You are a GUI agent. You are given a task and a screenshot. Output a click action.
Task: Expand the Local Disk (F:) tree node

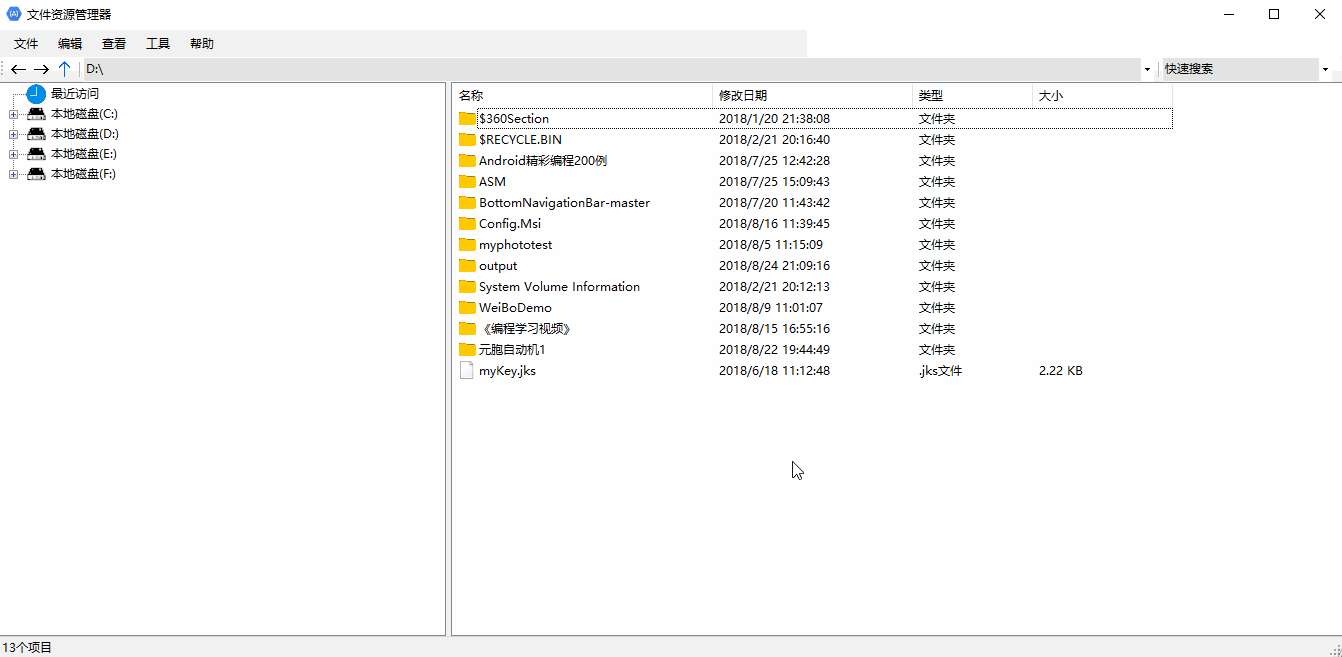coord(13,175)
